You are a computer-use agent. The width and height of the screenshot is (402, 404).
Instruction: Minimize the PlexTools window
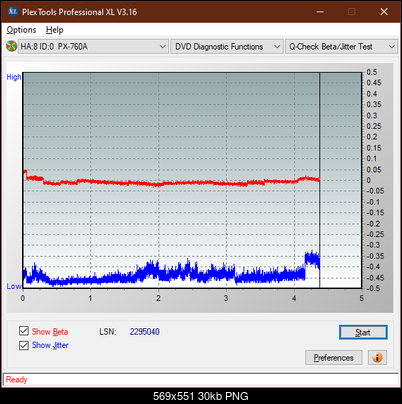(320, 12)
